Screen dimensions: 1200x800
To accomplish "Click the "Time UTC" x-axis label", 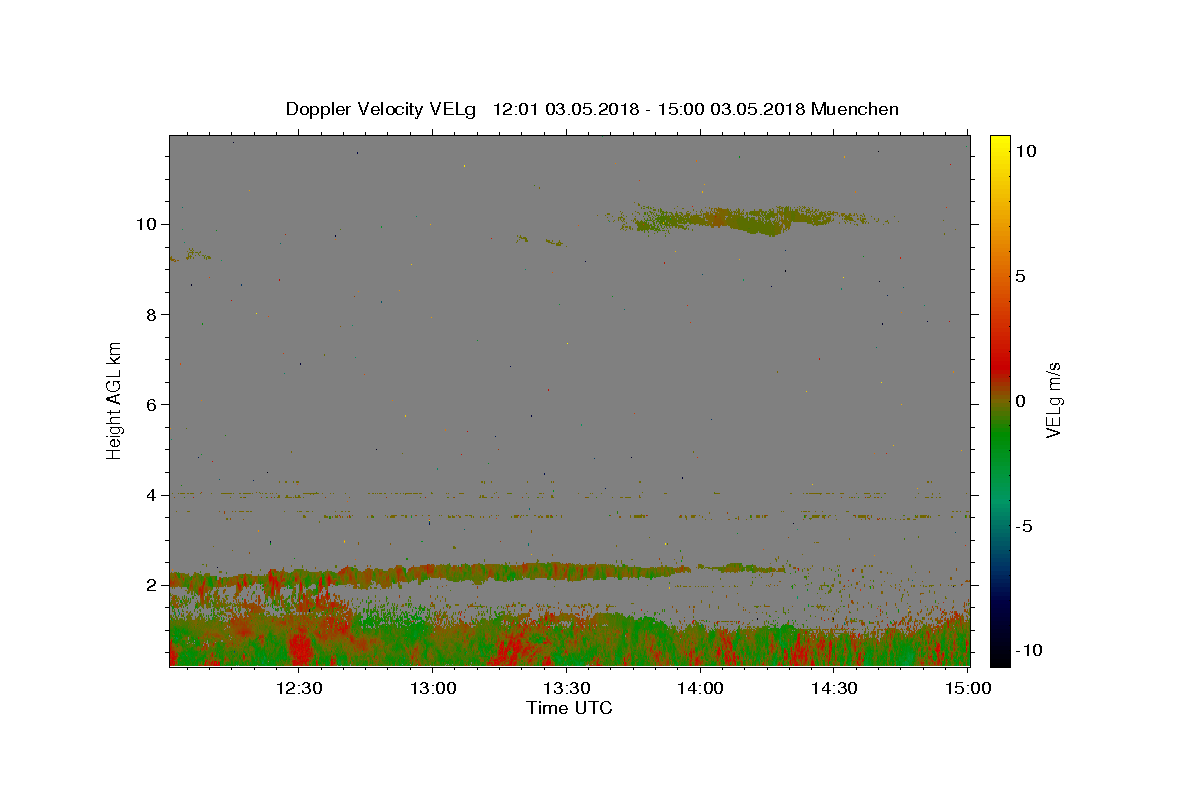I will pyautogui.click(x=569, y=708).
